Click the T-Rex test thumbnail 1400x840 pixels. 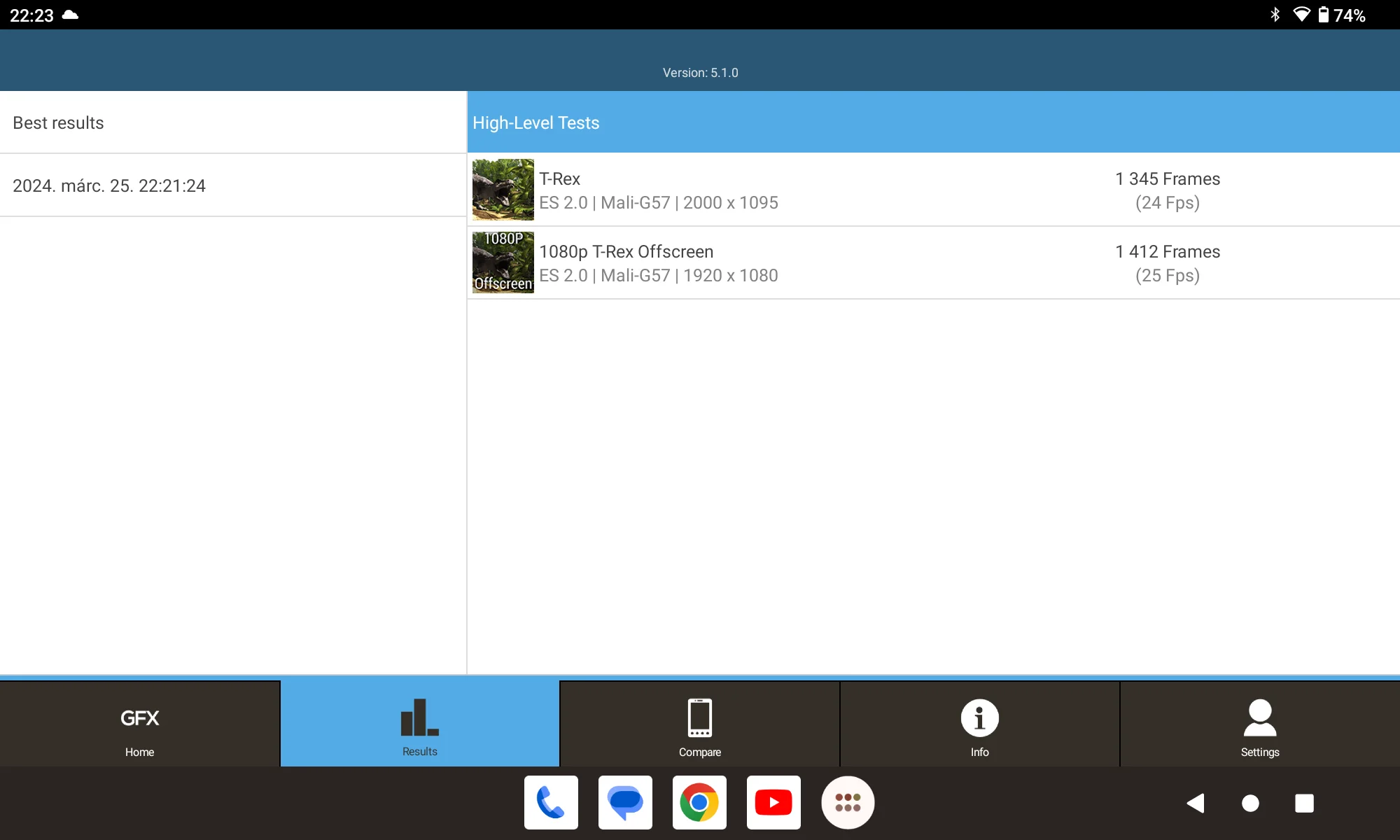[503, 190]
